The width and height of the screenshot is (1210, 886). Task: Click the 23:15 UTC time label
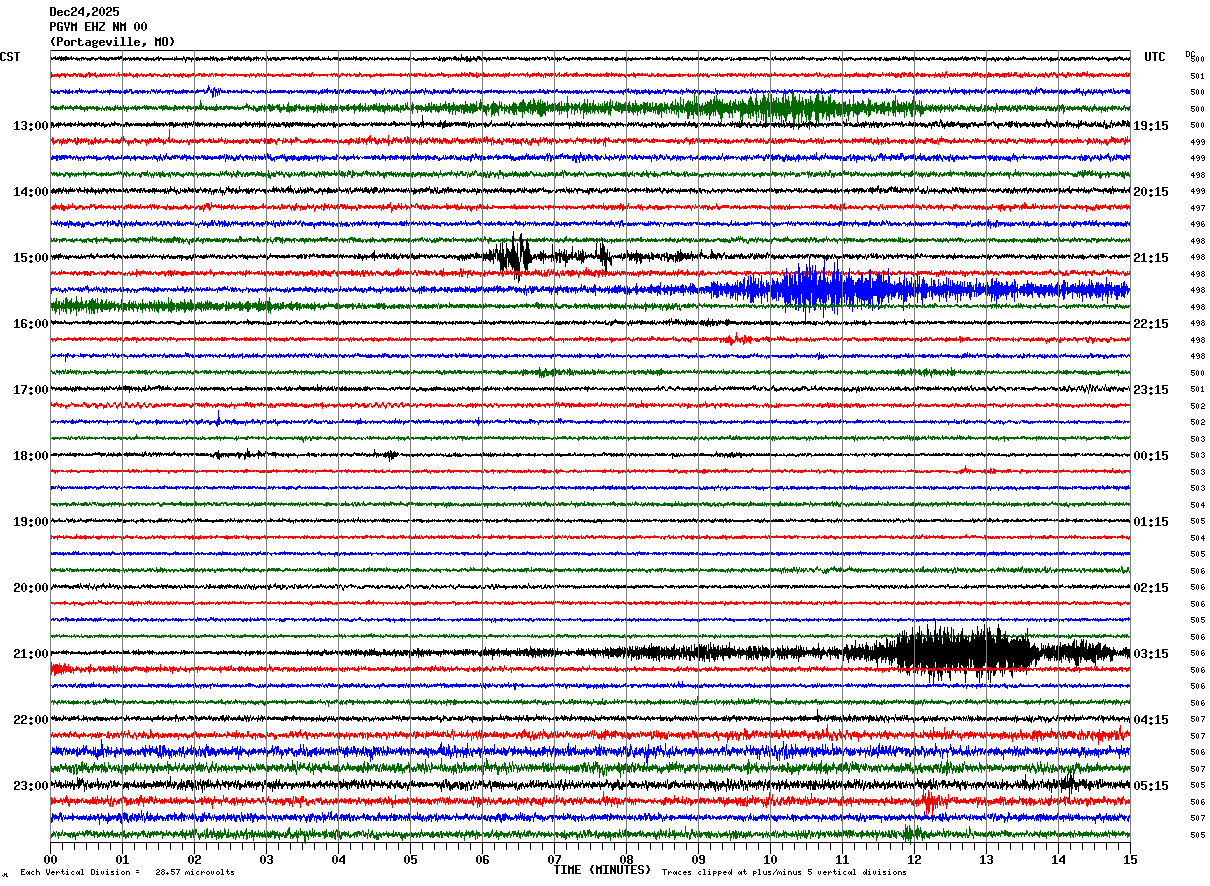click(1151, 390)
